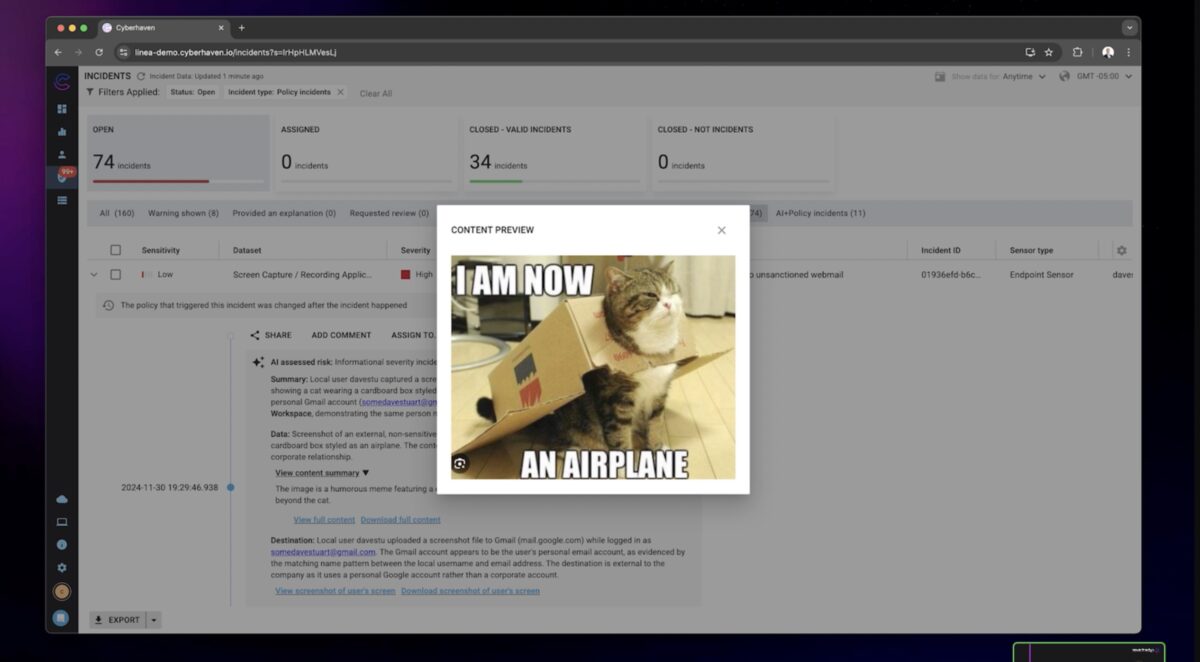Click Add Comment
This screenshot has width=1200, height=662.
pos(341,335)
